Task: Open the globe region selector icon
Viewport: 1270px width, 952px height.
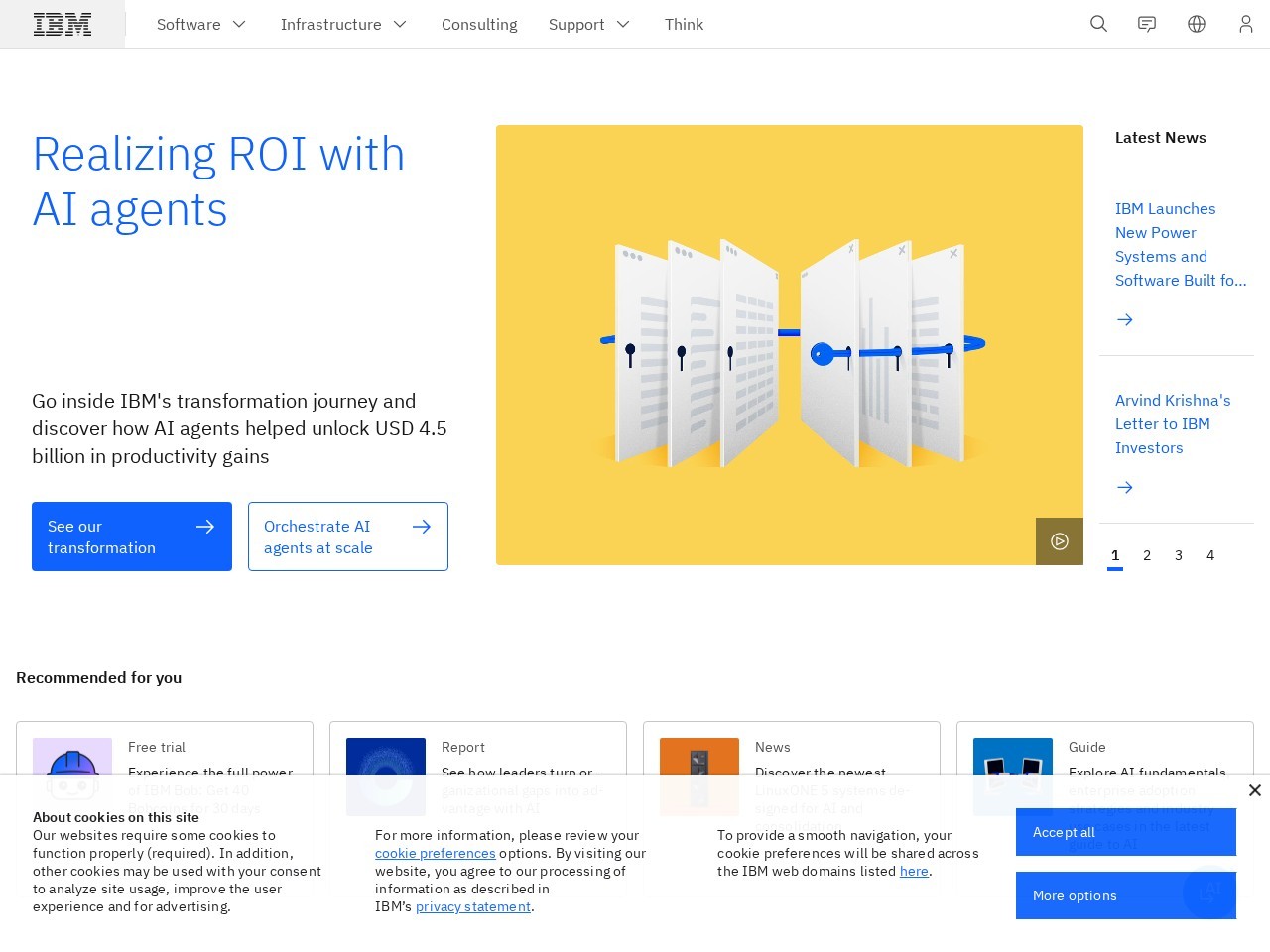Action: pyautogui.click(x=1197, y=24)
